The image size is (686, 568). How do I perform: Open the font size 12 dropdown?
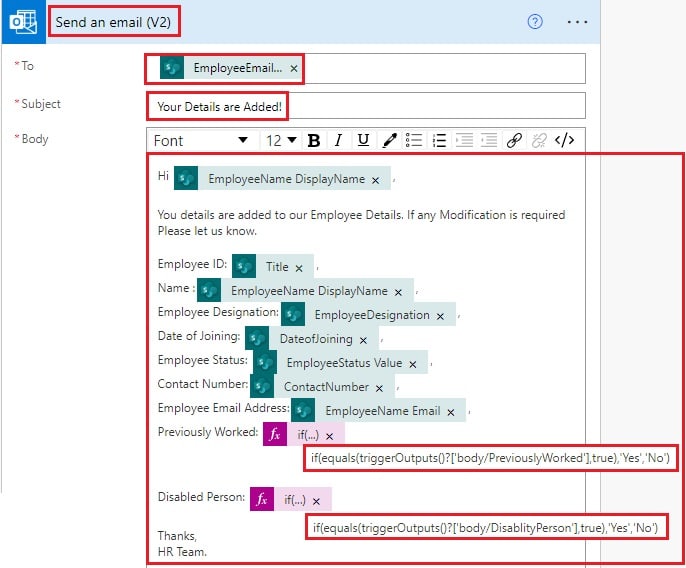tap(281, 140)
